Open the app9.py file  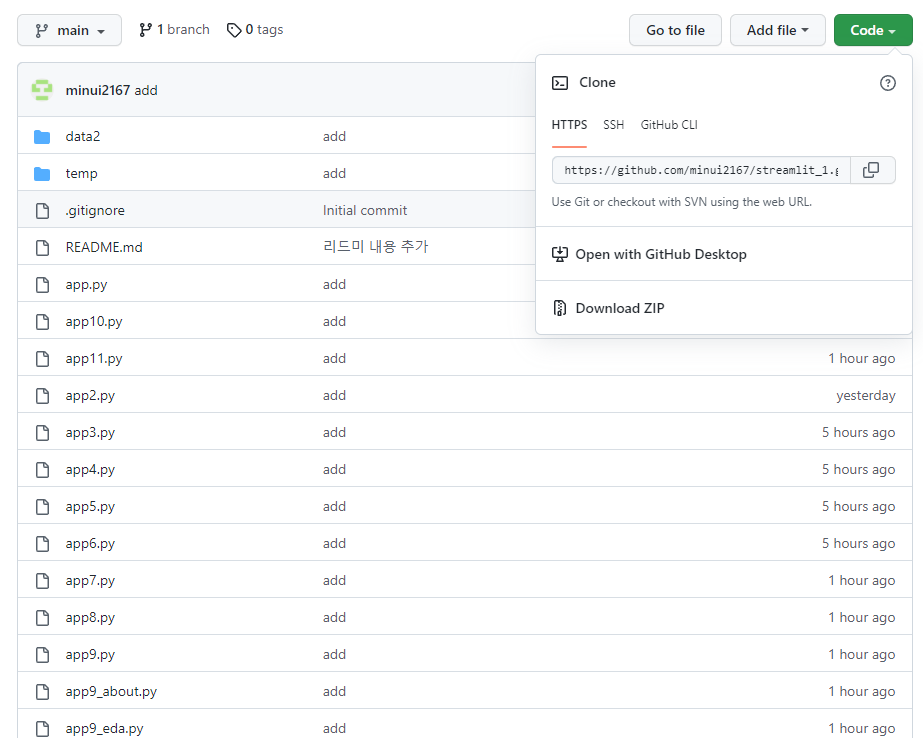coord(90,655)
